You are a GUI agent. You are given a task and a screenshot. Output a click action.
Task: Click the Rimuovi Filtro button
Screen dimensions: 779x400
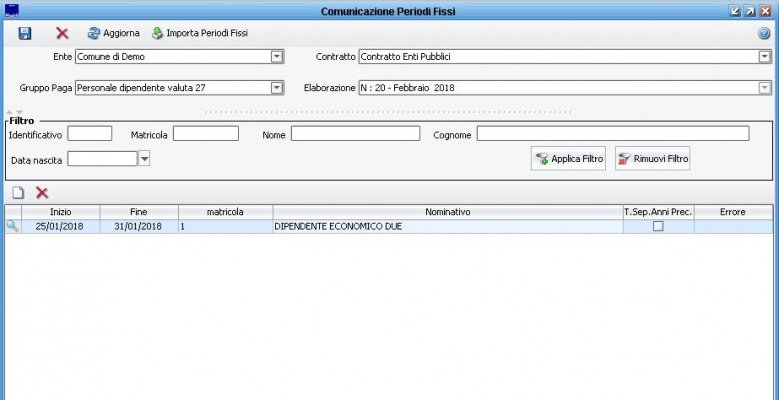pos(653,159)
